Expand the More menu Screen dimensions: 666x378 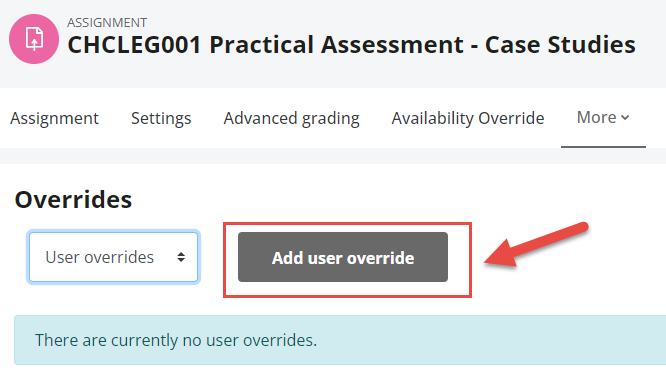tap(603, 118)
